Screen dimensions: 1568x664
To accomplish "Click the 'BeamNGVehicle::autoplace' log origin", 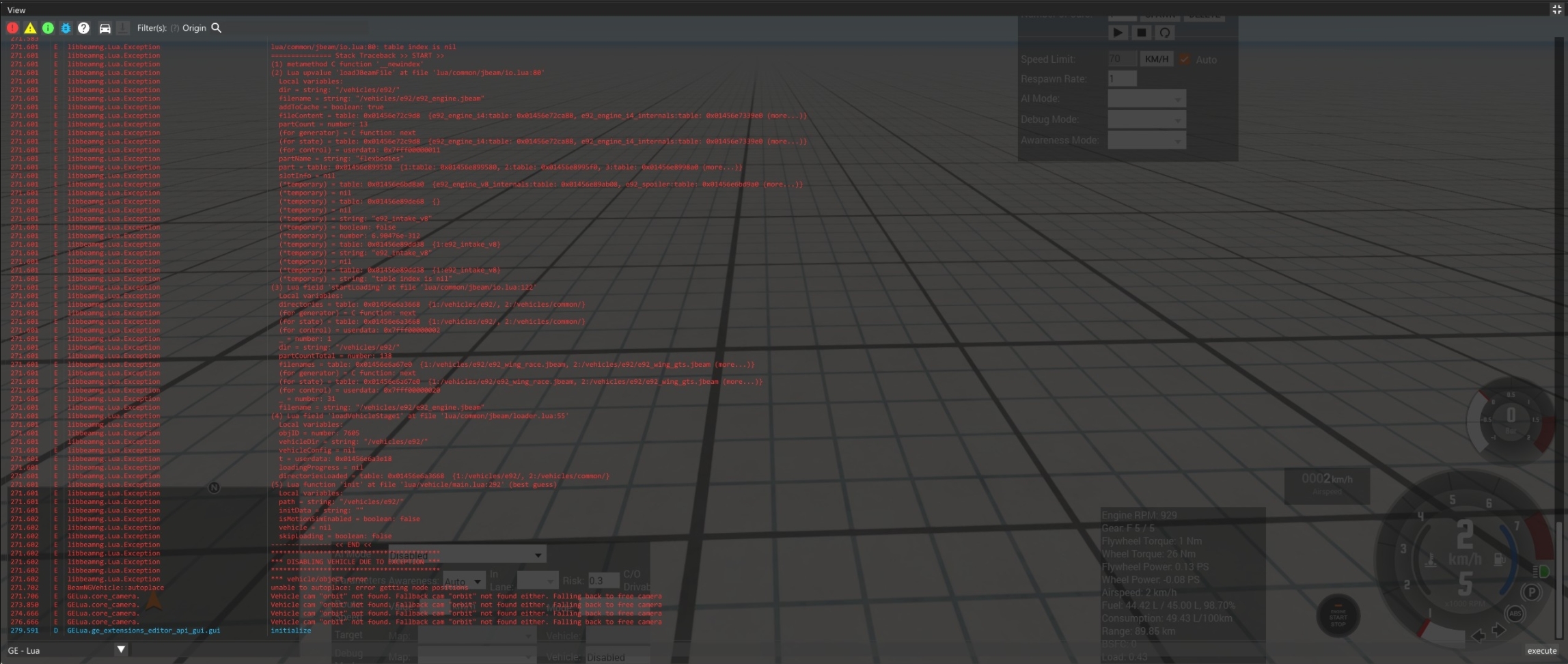I will [x=115, y=587].
